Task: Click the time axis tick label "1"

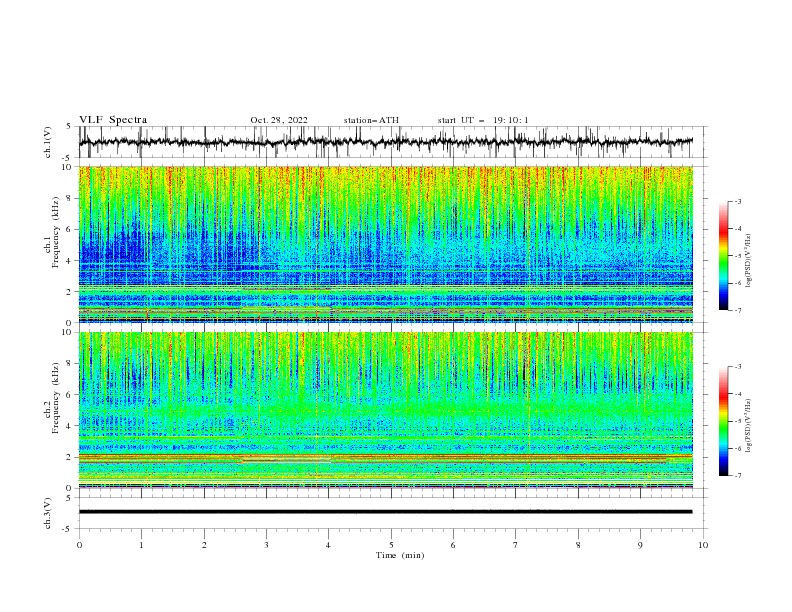Action: point(142,545)
